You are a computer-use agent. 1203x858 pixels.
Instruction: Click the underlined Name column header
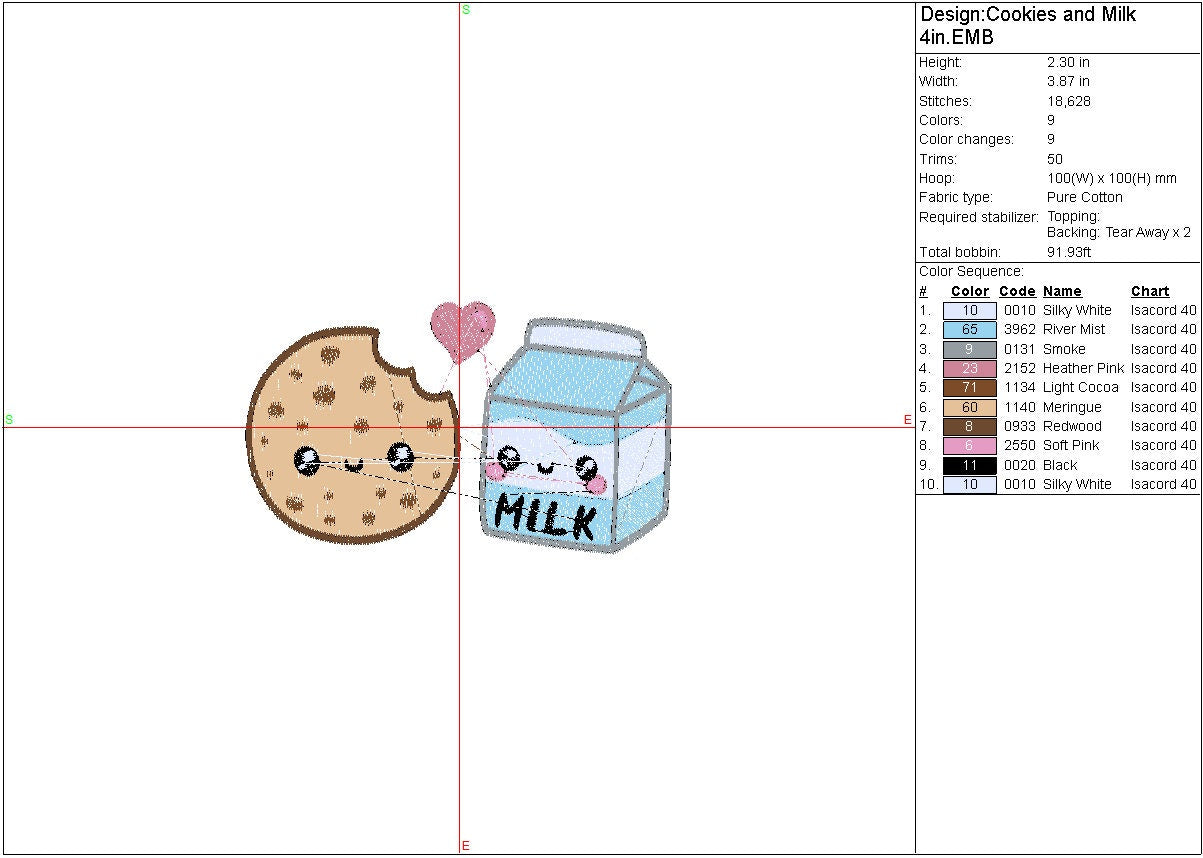point(1062,291)
